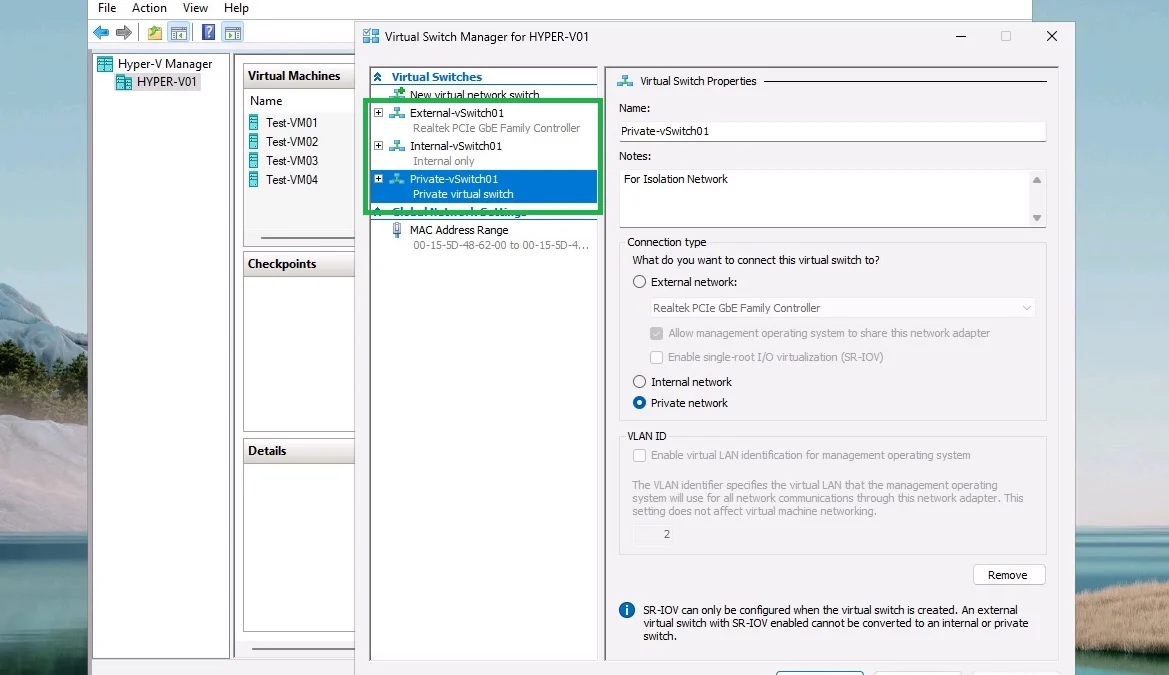Click the Test-VM01 virtual machine icon
The width and height of the screenshot is (1169, 675).
253,122
